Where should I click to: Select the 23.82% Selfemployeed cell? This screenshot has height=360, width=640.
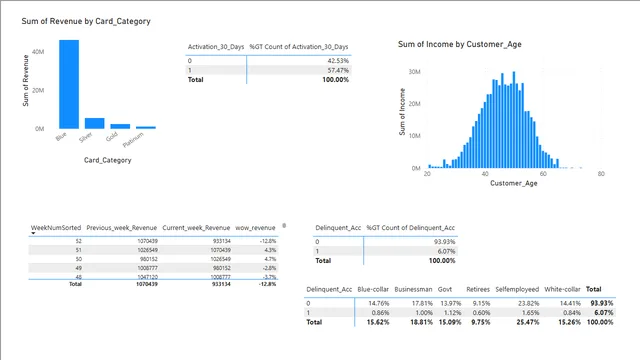tap(529, 303)
